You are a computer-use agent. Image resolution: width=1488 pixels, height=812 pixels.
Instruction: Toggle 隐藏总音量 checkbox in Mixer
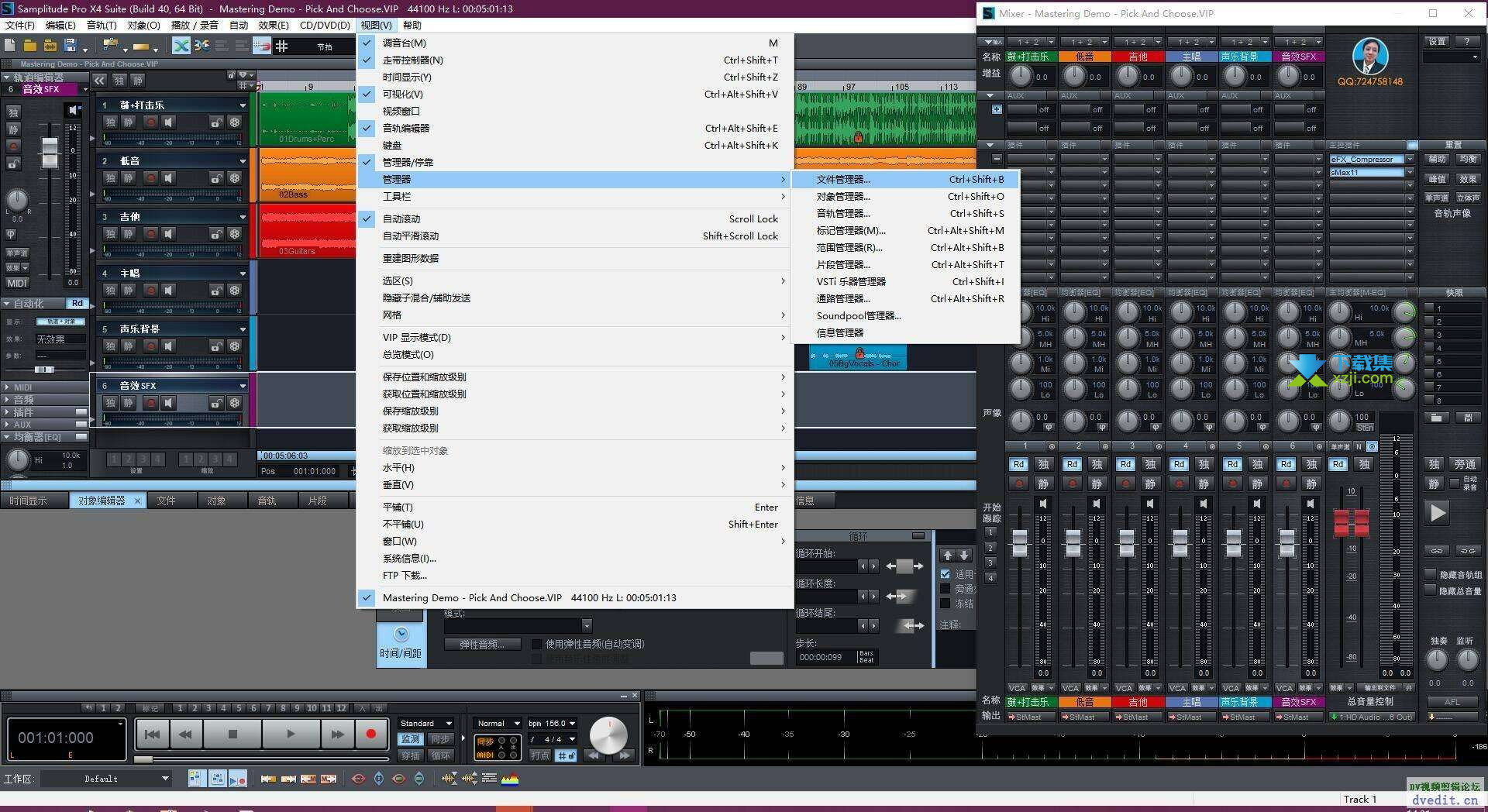(1431, 590)
